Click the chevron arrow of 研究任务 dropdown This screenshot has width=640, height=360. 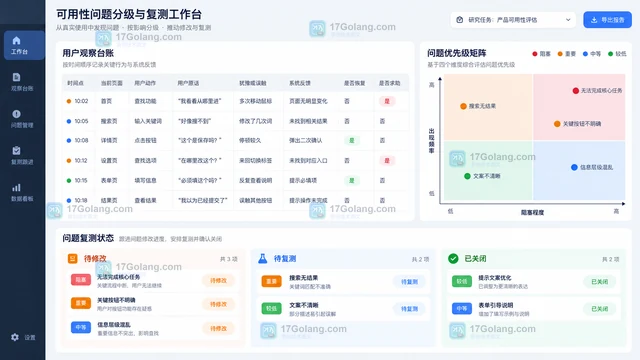tap(568, 20)
